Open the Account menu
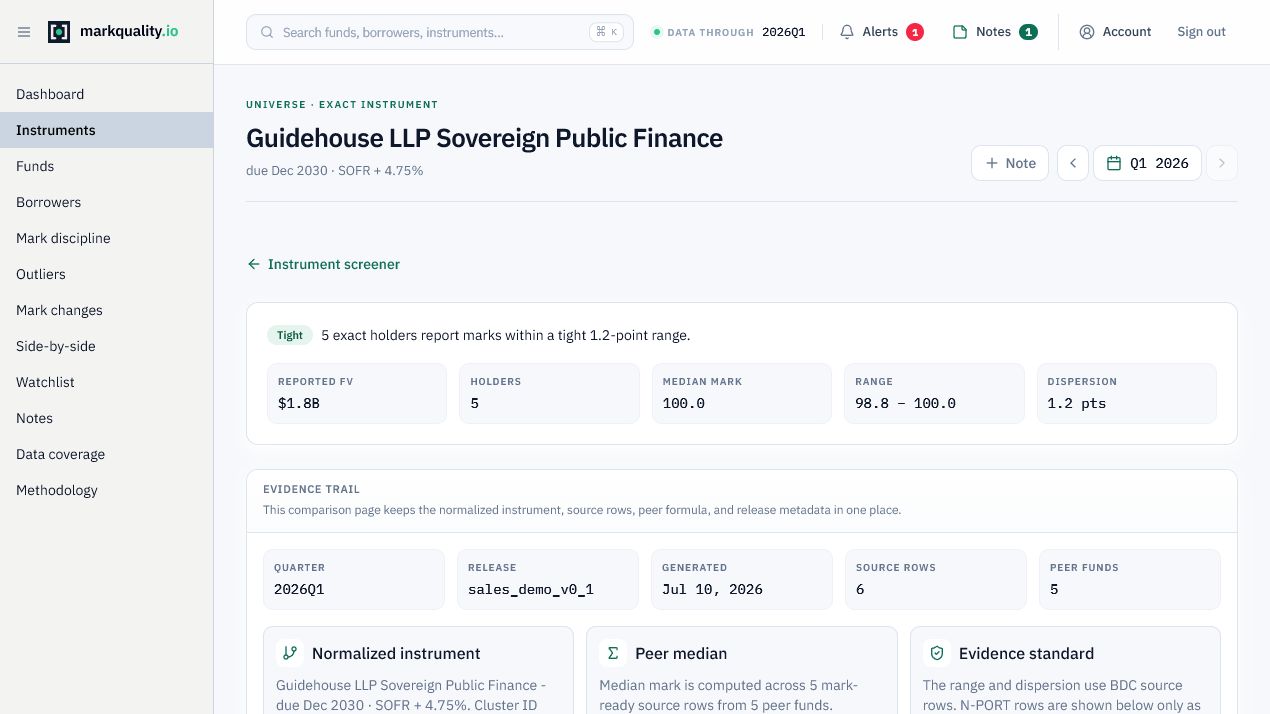The height and width of the screenshot is (714, 1270). [1115, 32]
